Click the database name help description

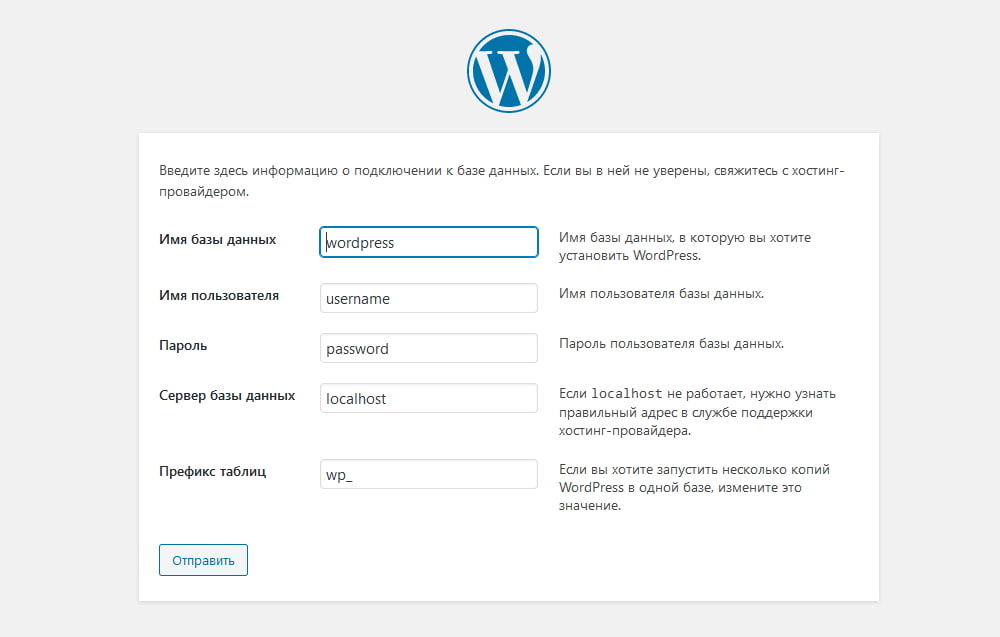tap(685, 246)
